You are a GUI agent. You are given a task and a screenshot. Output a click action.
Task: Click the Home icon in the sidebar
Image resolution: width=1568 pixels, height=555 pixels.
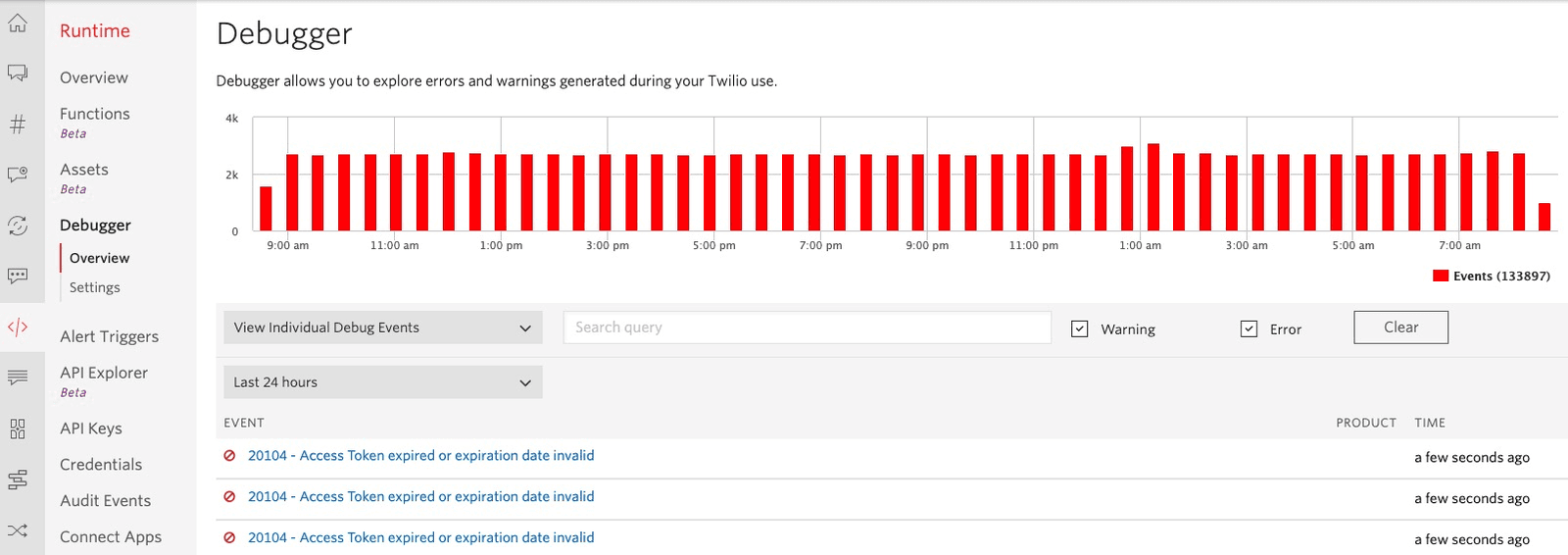click(18, 24)
